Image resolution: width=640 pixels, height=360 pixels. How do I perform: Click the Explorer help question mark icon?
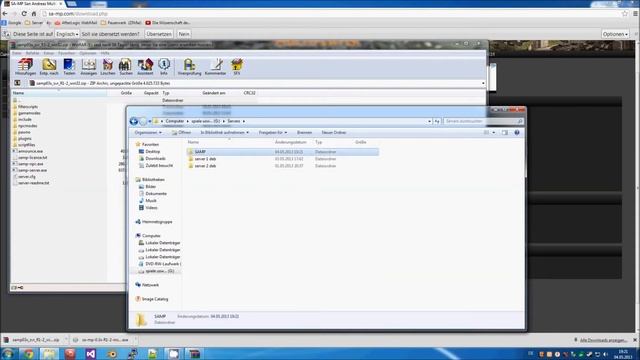(517, 133)
